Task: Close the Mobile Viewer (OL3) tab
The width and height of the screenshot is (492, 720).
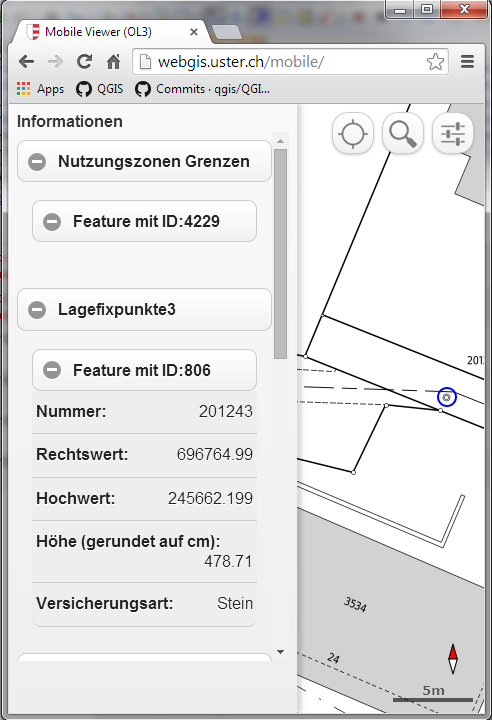Action: tap(194, 32)
